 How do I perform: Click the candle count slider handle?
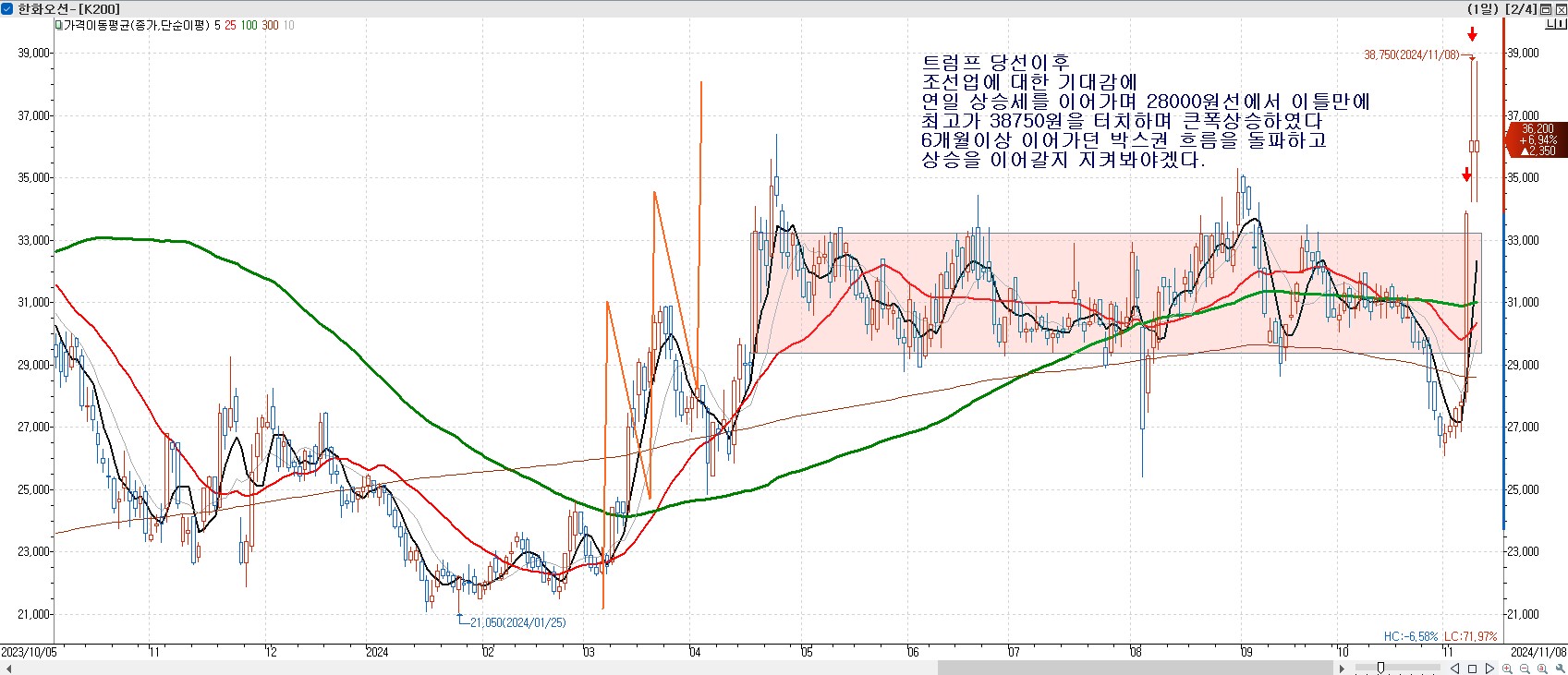pos(1380,668)
